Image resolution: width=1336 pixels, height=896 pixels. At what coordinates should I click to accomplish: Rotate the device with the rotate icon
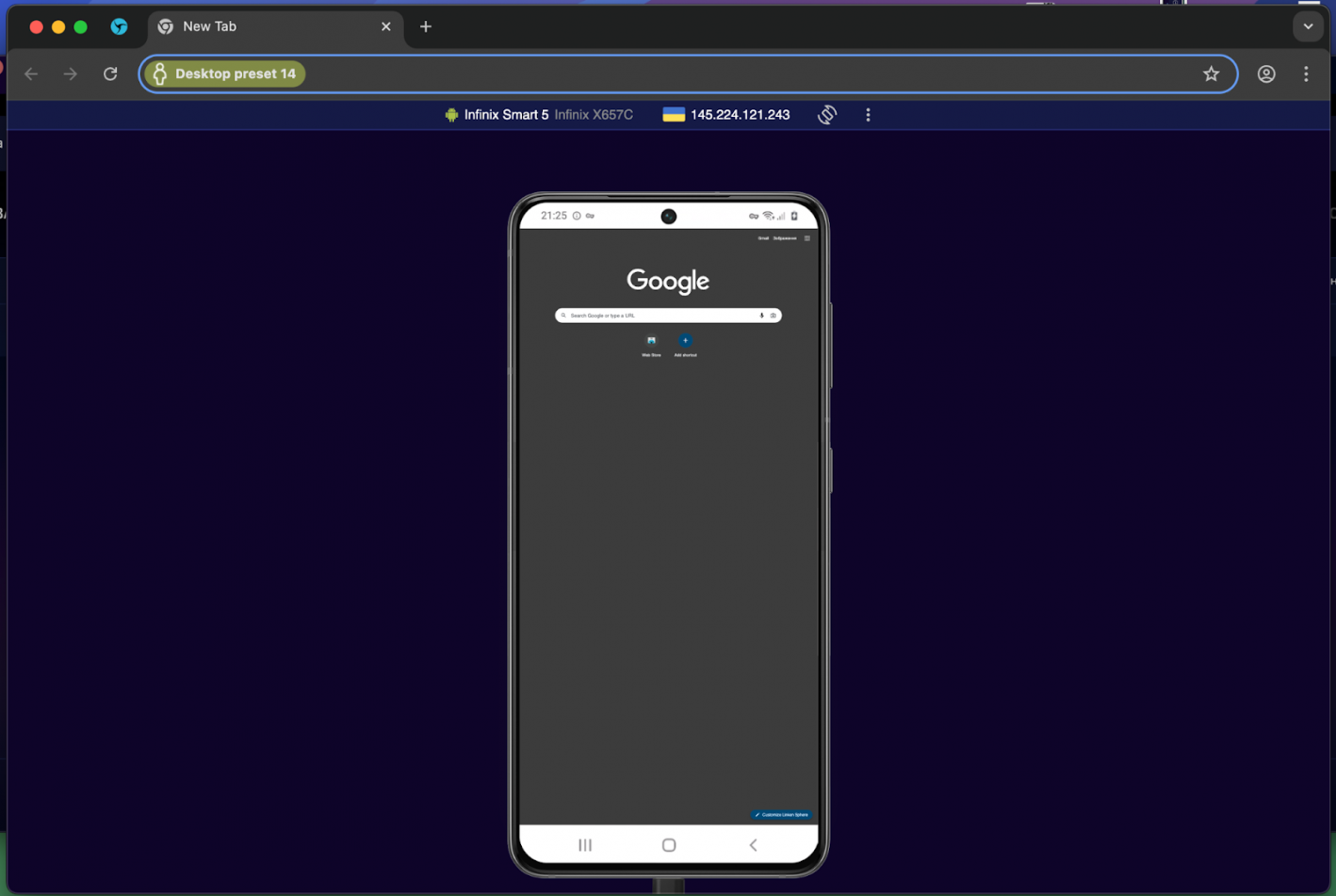coord(826,115)
